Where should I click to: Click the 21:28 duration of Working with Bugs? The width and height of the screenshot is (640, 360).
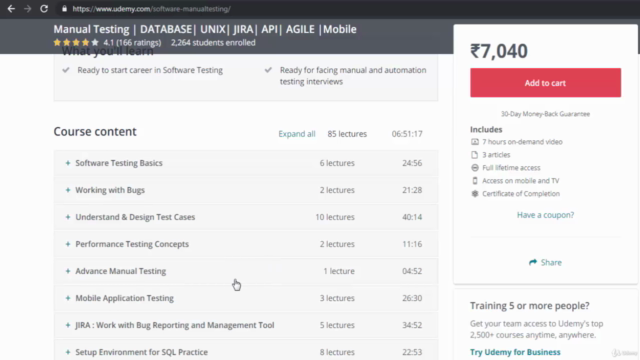click(x=412, y=190)
